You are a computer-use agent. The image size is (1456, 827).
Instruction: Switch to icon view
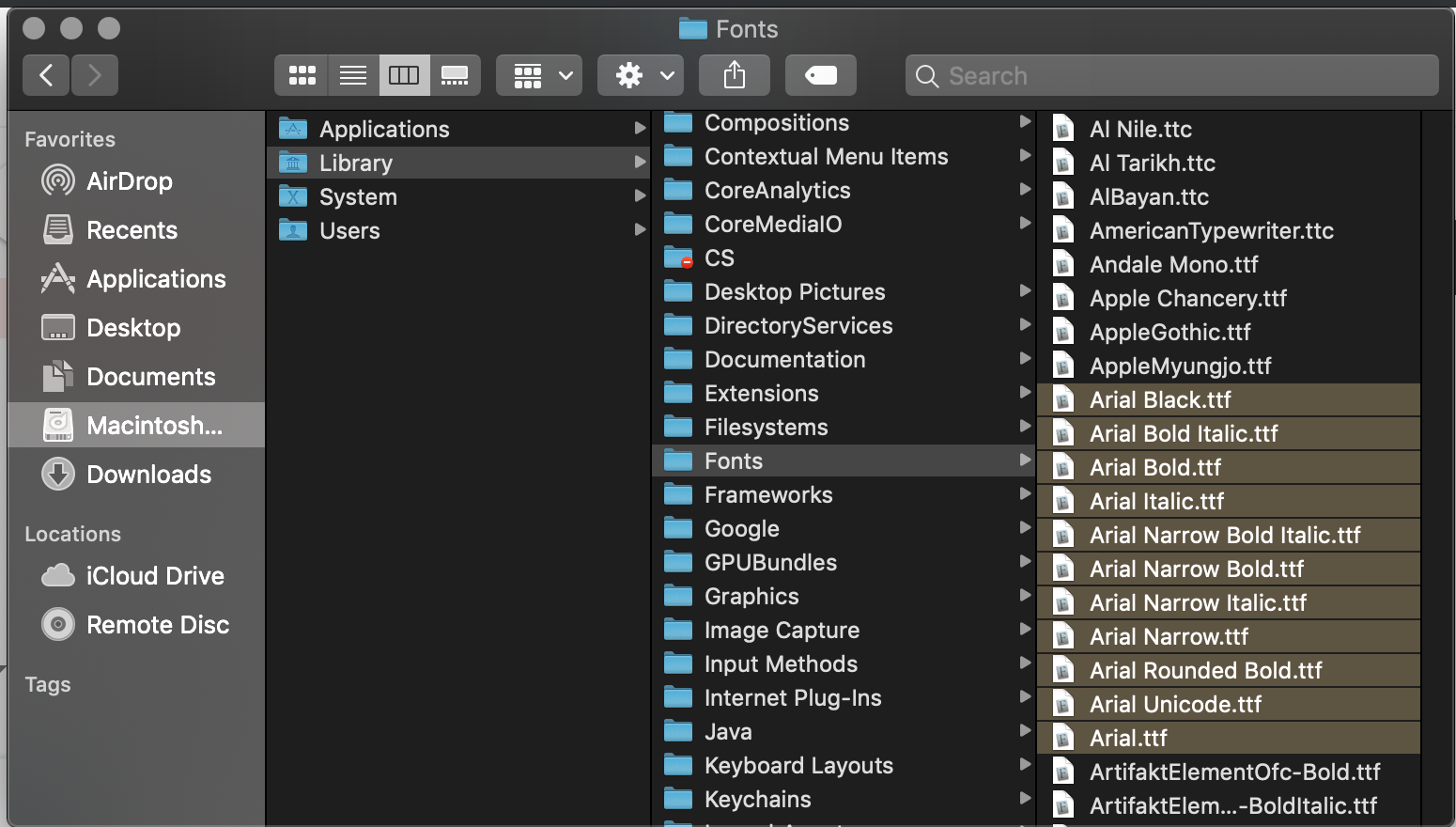click(x=302, y=75)
